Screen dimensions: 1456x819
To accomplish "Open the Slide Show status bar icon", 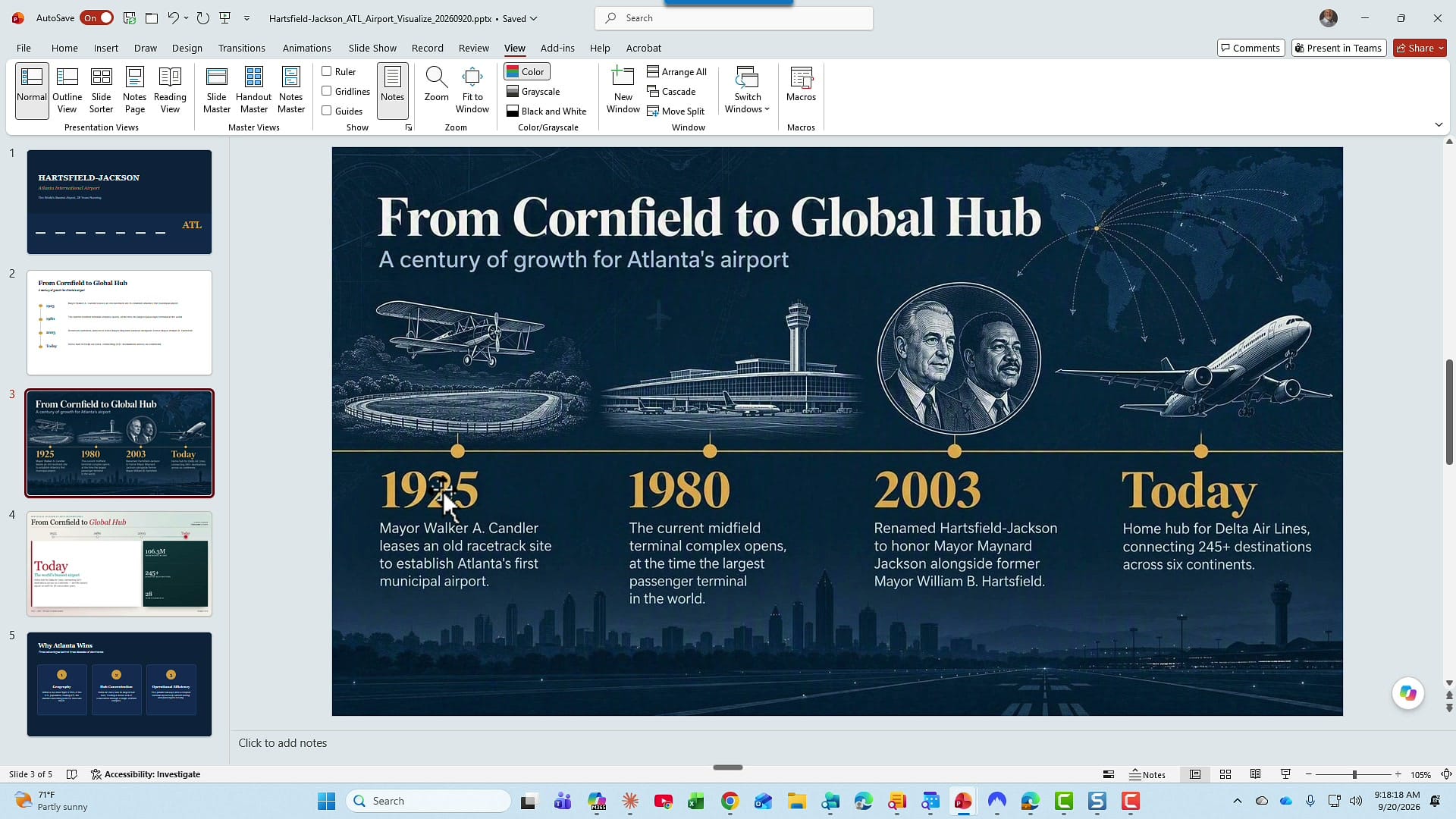I will click(1285, 774).
